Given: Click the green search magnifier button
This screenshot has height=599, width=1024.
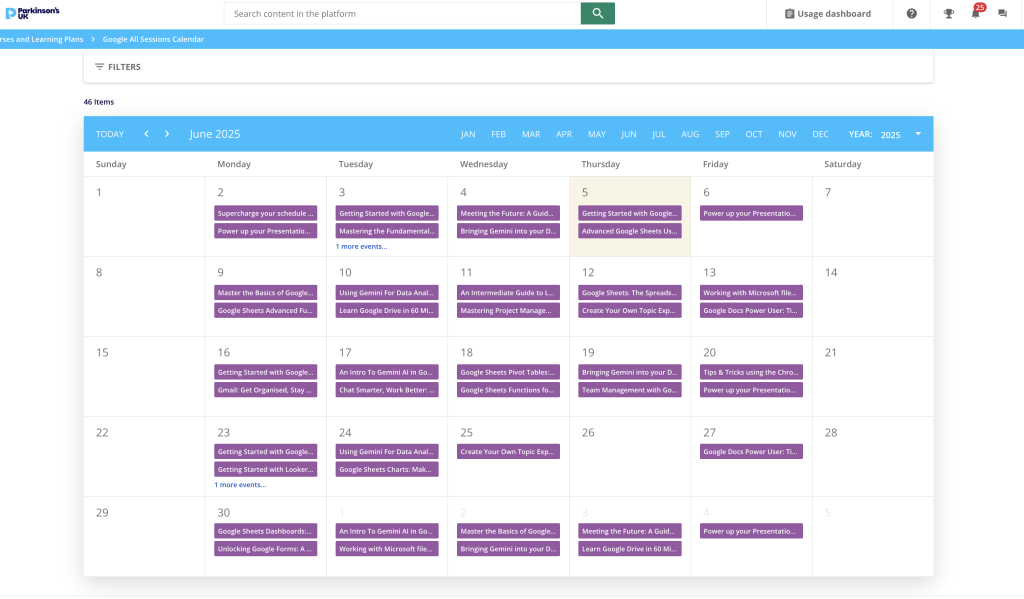Looking at the screenshot, I should click(x=597, y=13).
